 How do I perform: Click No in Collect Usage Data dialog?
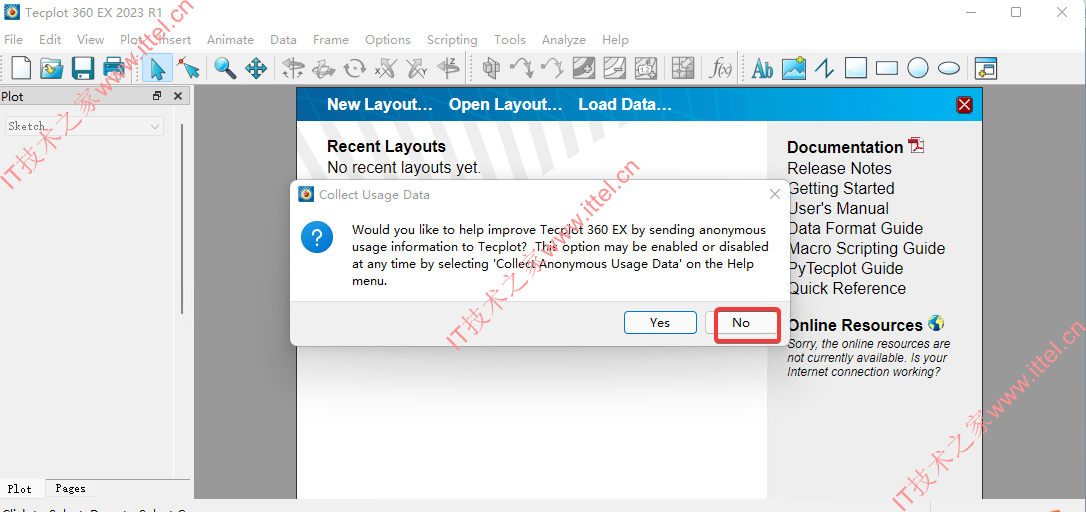(x=741, y=322)
